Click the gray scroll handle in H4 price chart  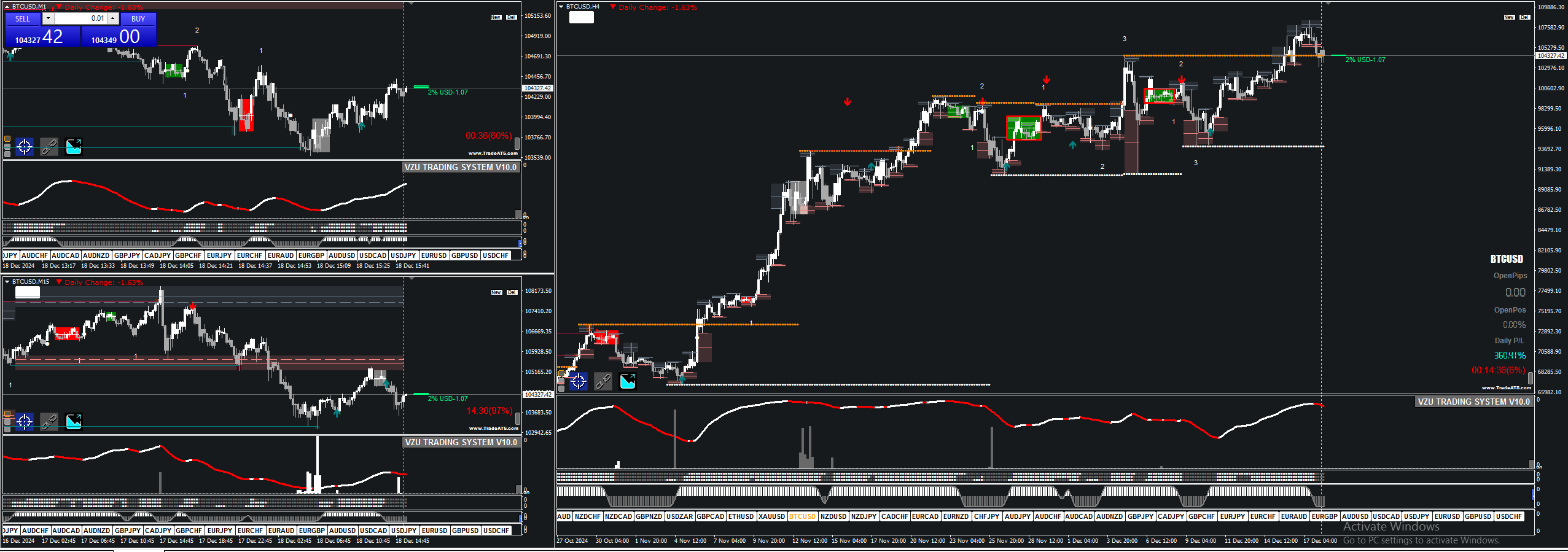[1531, 378]
